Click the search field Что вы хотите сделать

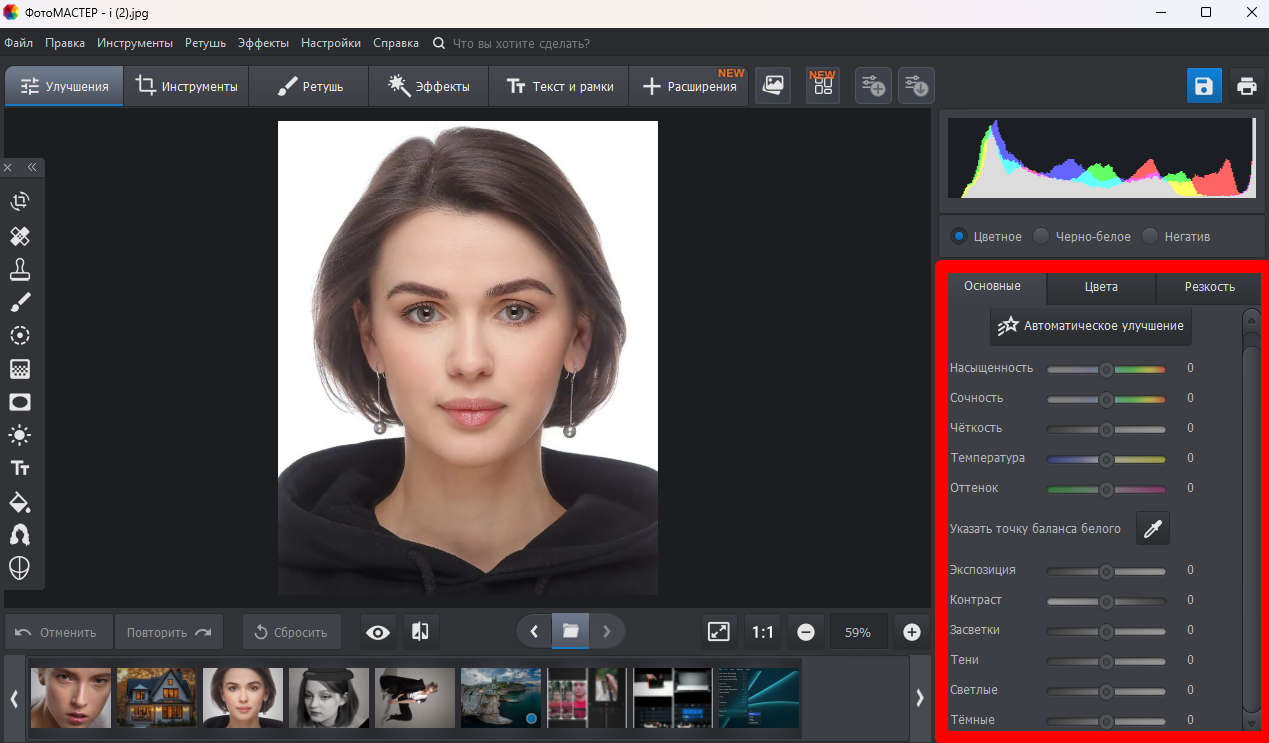coord(521,43)
